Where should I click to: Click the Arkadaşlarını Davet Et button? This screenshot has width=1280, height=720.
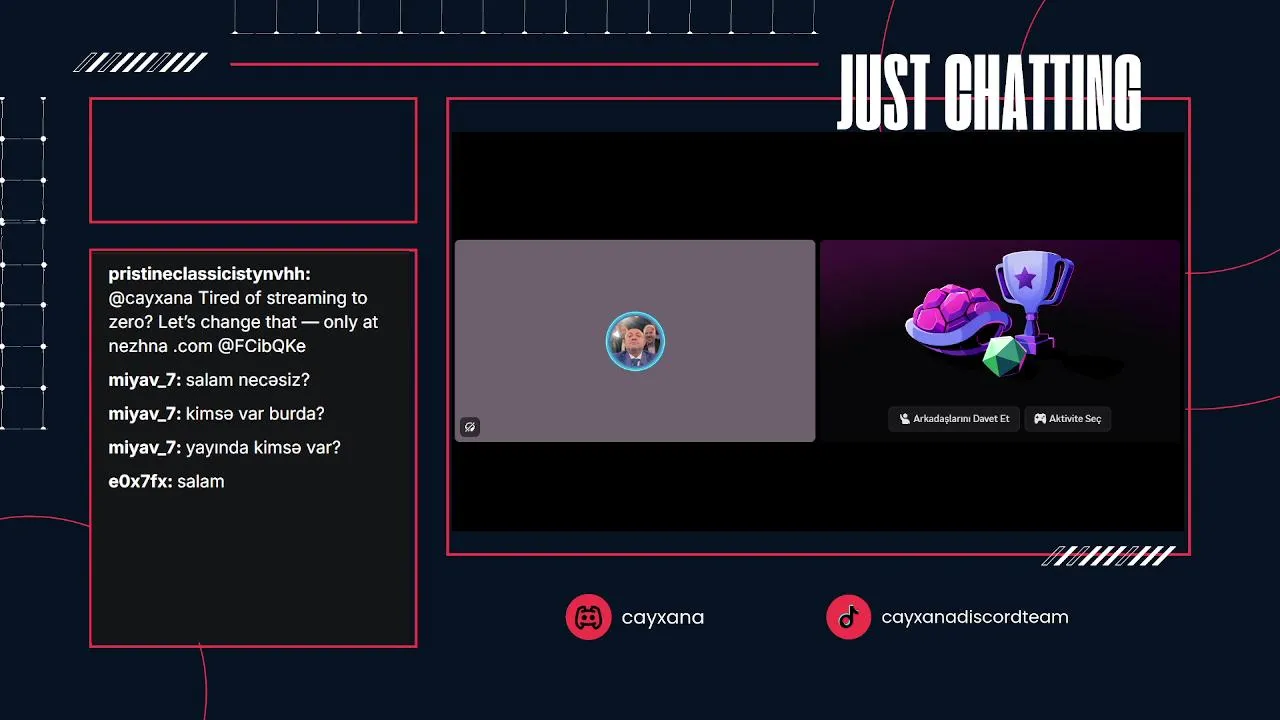point(954,419)
